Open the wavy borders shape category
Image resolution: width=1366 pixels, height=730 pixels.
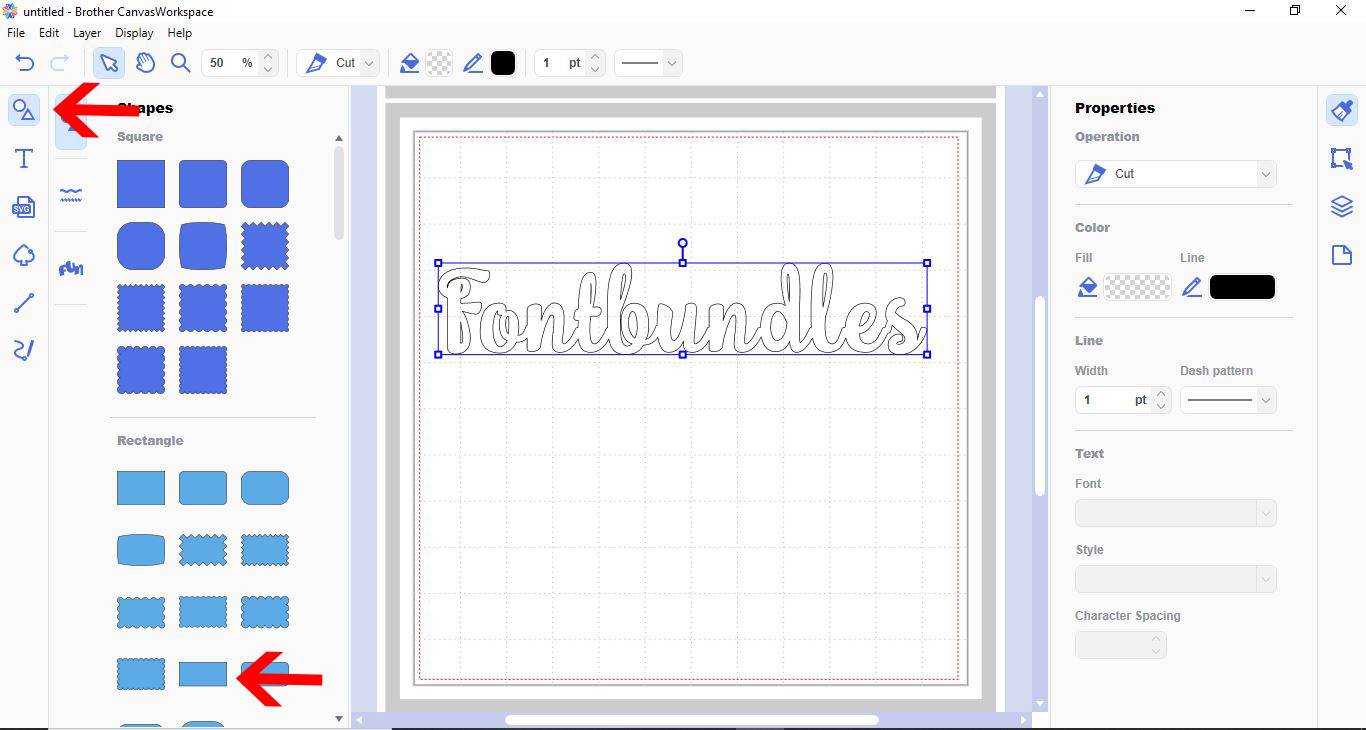[70, 195]
